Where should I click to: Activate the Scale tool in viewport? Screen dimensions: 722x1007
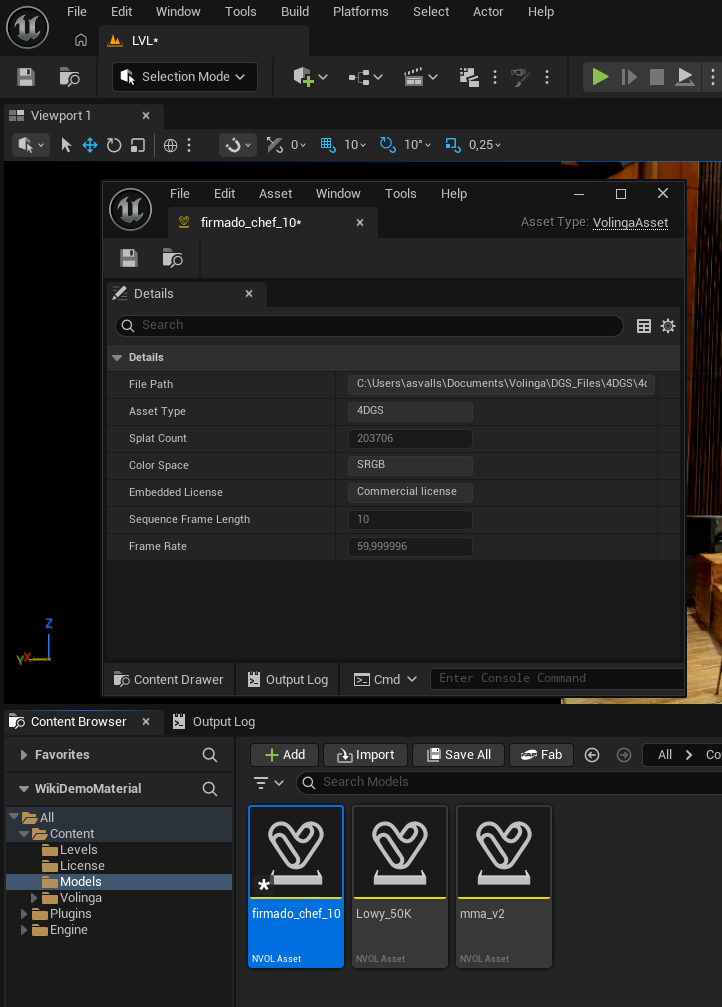pos(137,145)
